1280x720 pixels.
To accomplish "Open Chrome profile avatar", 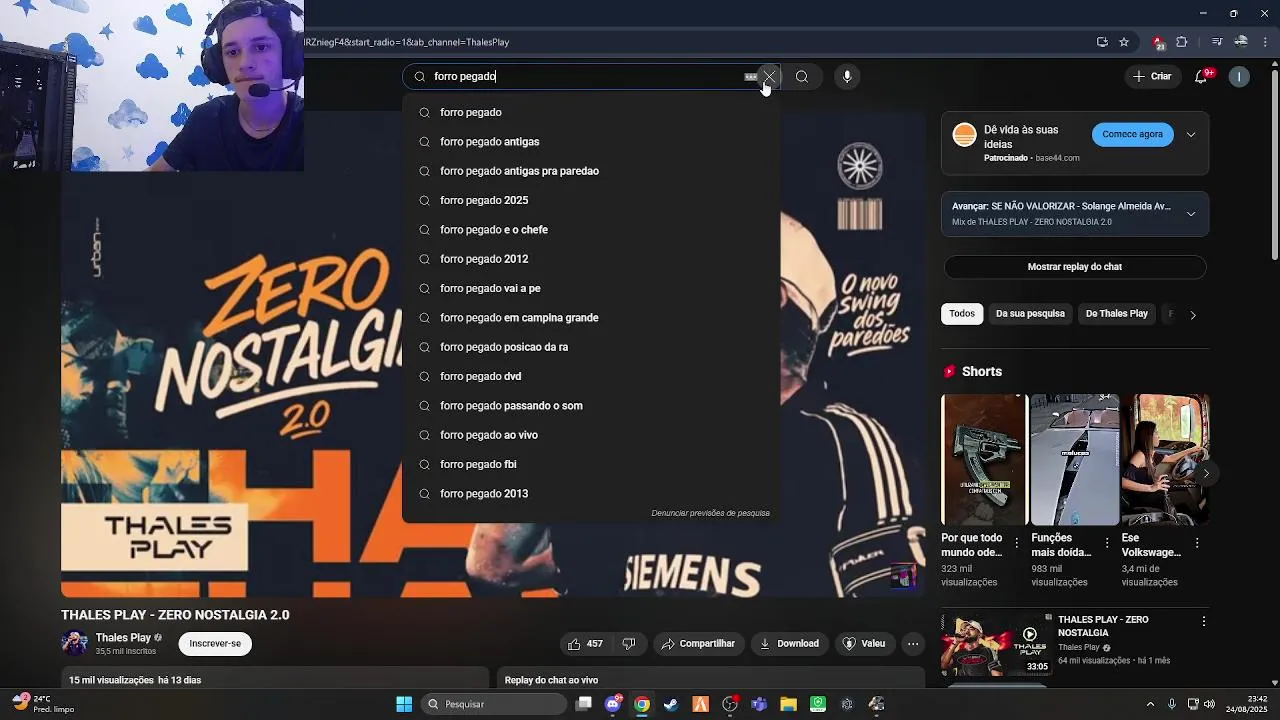I will 1241,42.
